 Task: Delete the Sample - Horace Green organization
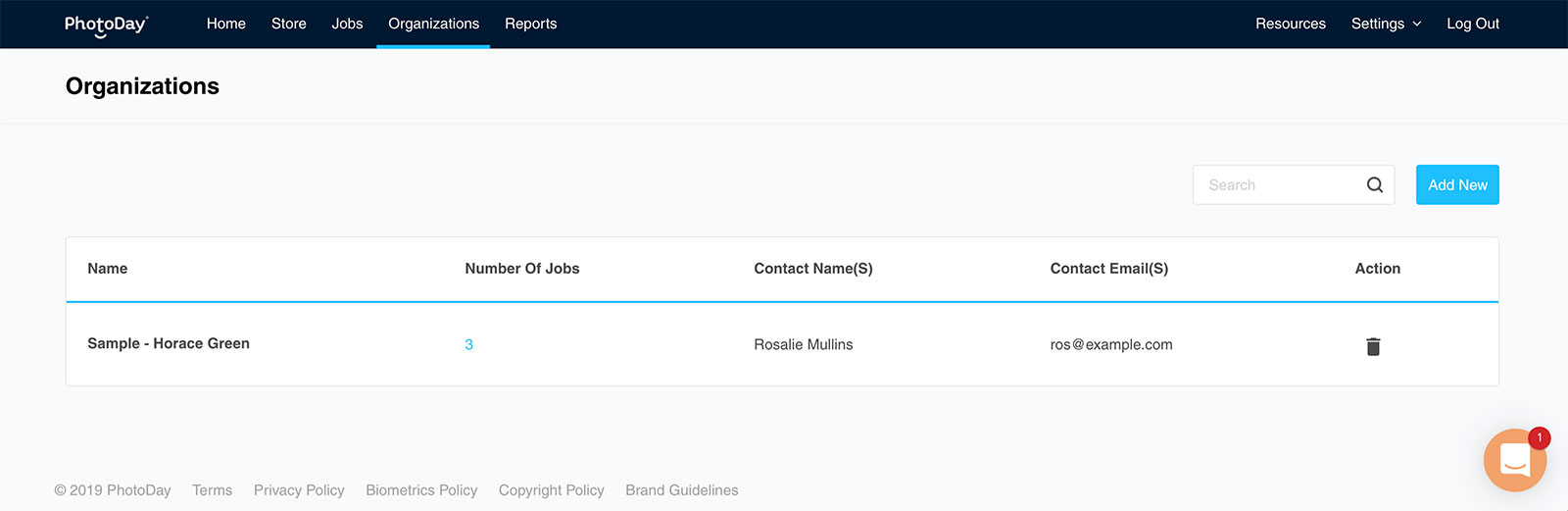pos(1373,346)
